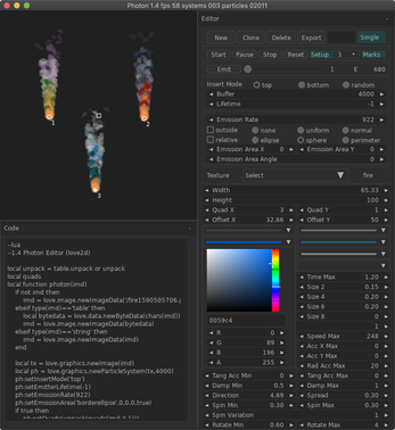Increase the B color value
395x430 pixels.
click(x=282, y=352)
